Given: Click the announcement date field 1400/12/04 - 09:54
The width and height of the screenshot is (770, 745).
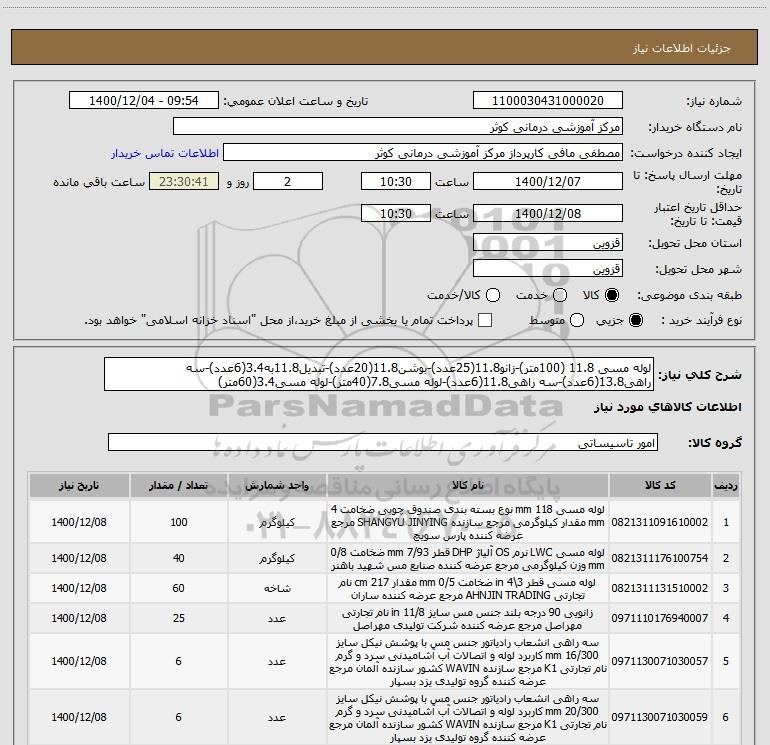Looking at the screenshot, I should coord(144,101).
